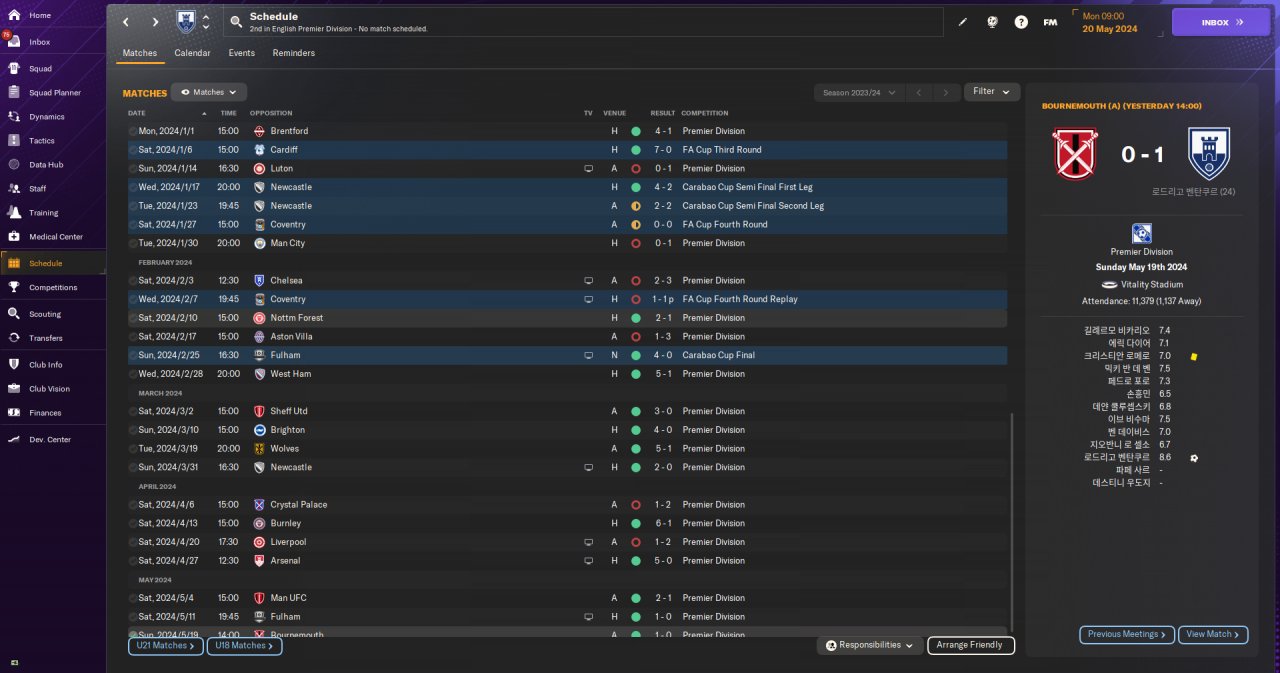Open U18 Matches
Screen dimensions: 1280x673
click(x=244, y=646)
